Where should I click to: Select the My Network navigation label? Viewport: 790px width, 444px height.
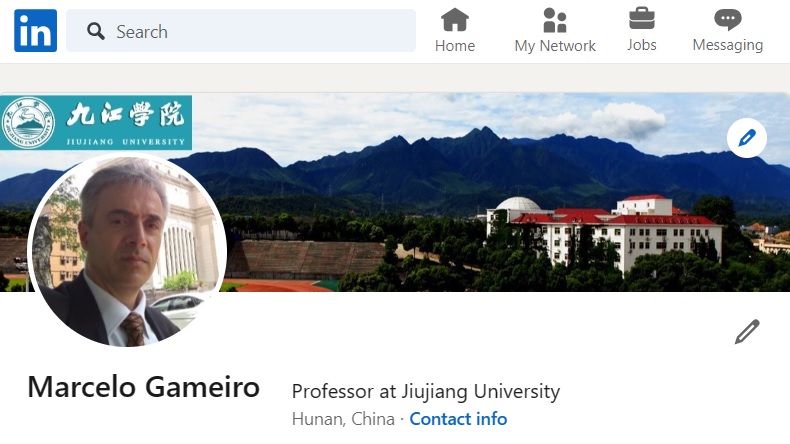point(555,46)
